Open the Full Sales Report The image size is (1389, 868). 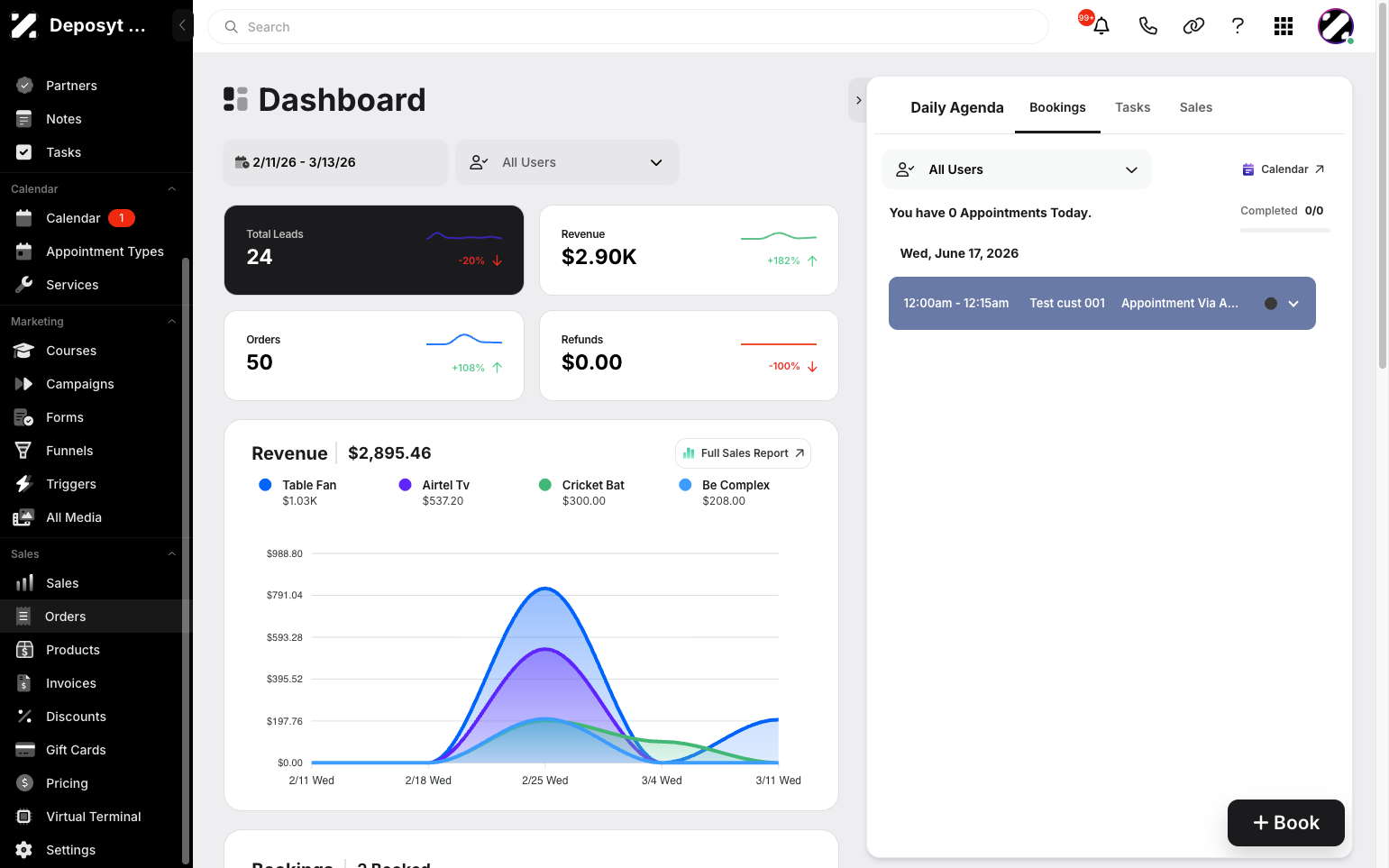coord(744,453)
